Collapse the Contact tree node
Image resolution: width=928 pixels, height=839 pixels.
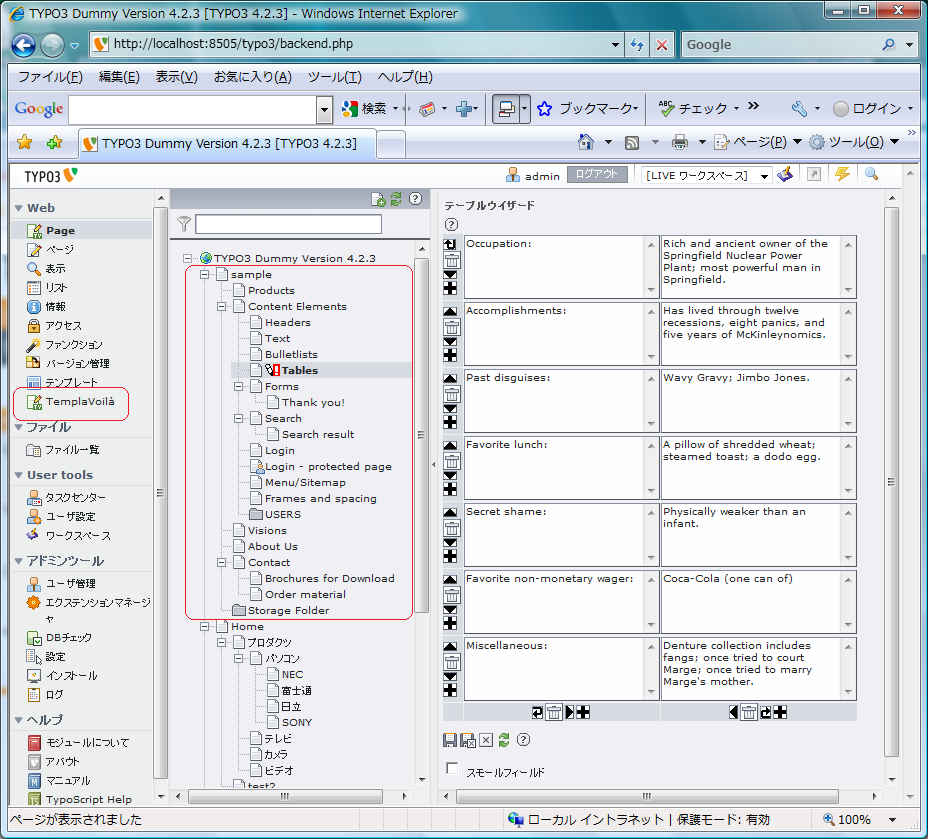coord(221,563)
